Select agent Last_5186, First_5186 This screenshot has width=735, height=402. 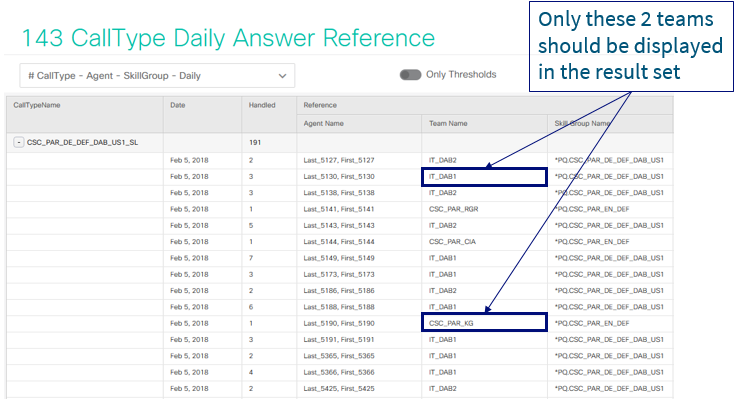click(339, 291)
